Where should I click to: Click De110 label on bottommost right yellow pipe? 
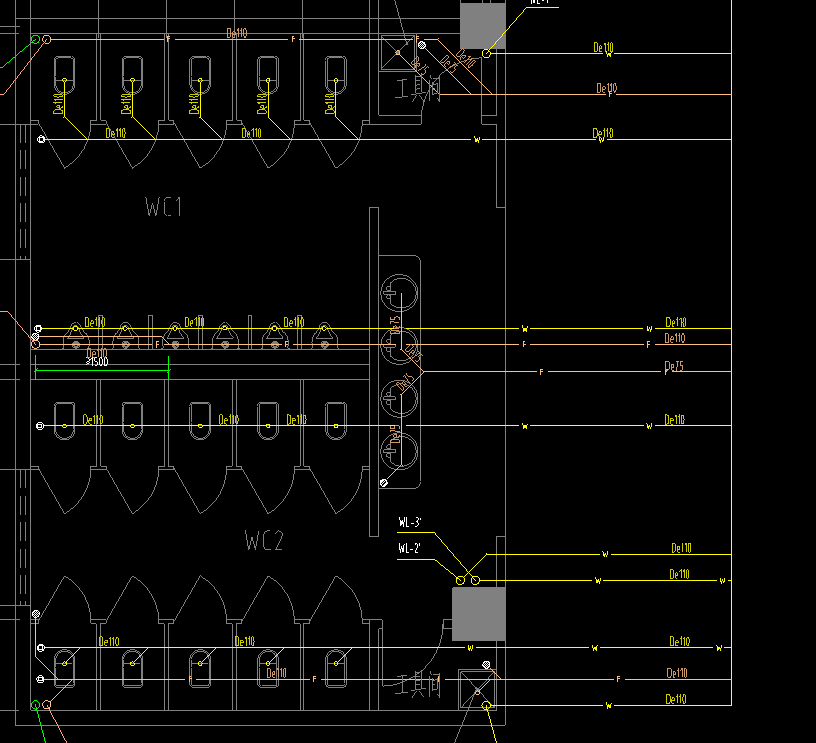click(676, 699)
